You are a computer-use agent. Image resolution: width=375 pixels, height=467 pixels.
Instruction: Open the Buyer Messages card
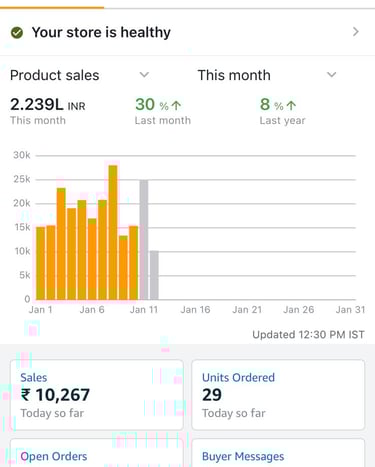278,453
